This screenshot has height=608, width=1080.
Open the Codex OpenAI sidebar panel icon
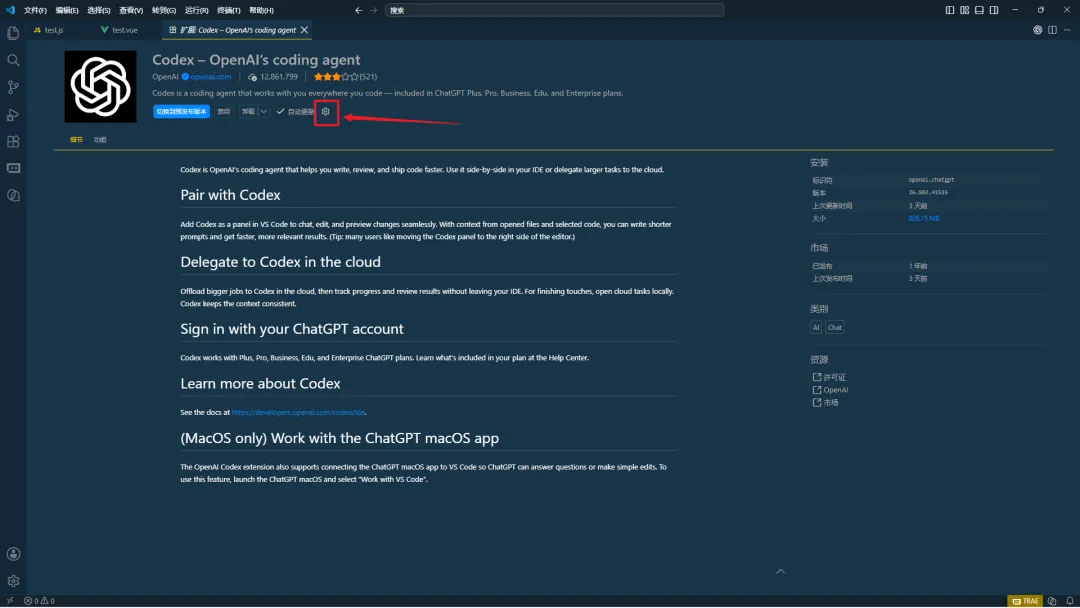[x=13, y=196]
